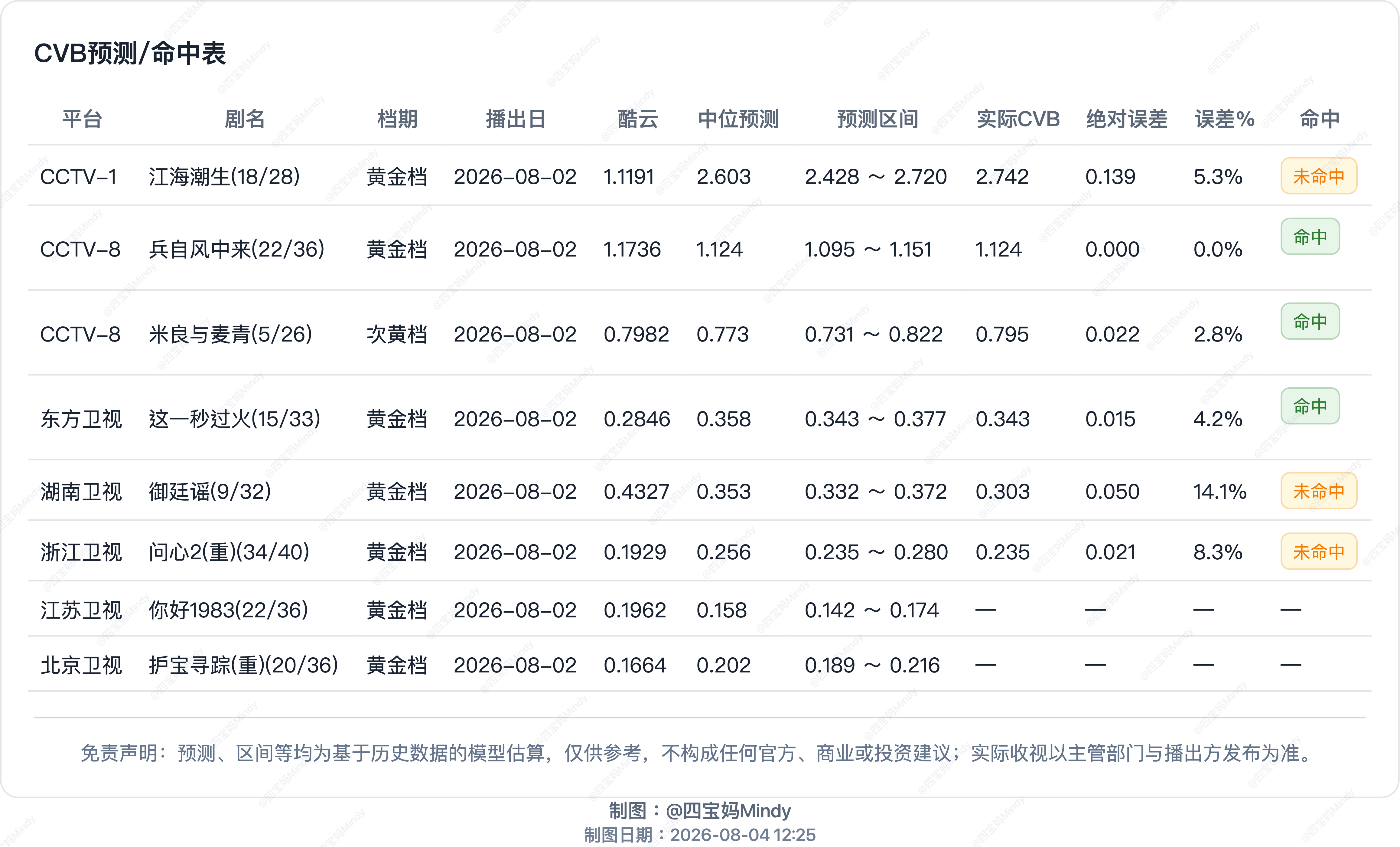Click the 预测区间 column header

pos(877,119)
